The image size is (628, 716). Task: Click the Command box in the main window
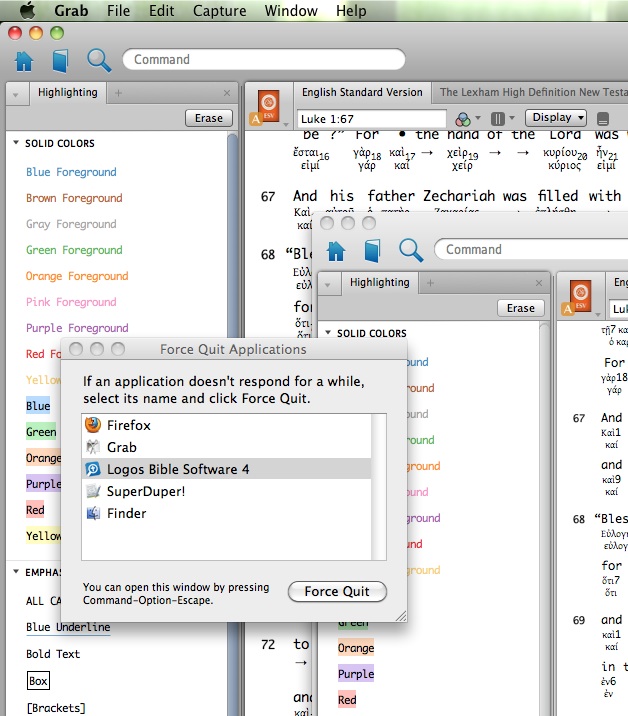(264, 59)
